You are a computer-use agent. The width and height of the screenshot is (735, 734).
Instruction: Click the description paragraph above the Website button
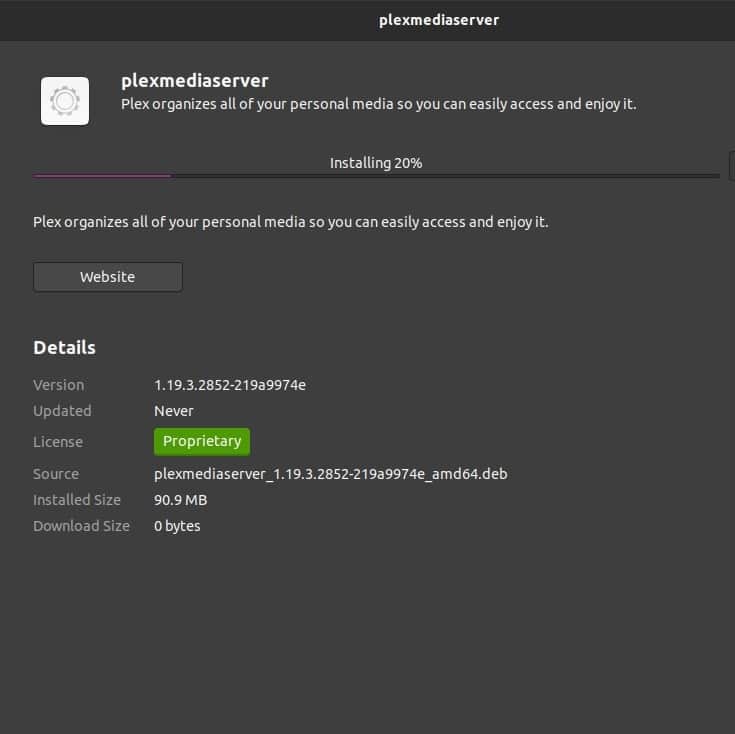tap(291, 222)
